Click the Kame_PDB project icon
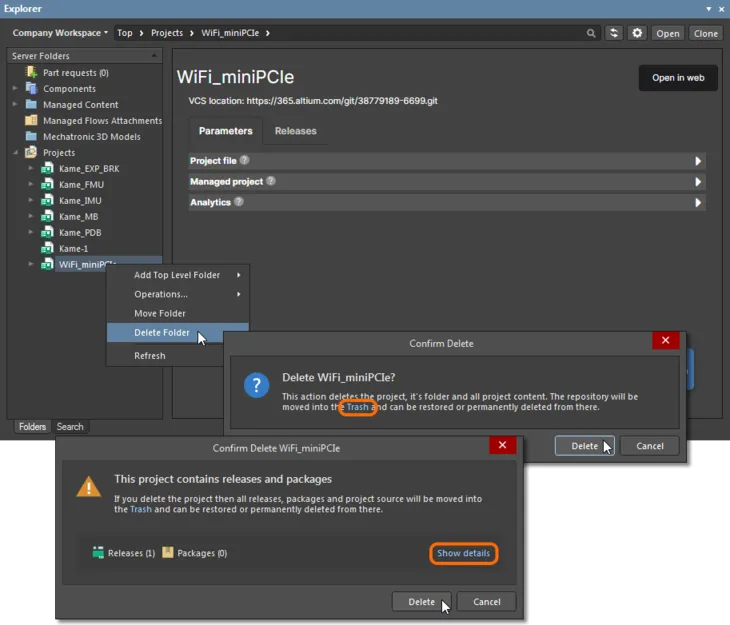Viewport: 730px width, 625px height. pos(47,232)
